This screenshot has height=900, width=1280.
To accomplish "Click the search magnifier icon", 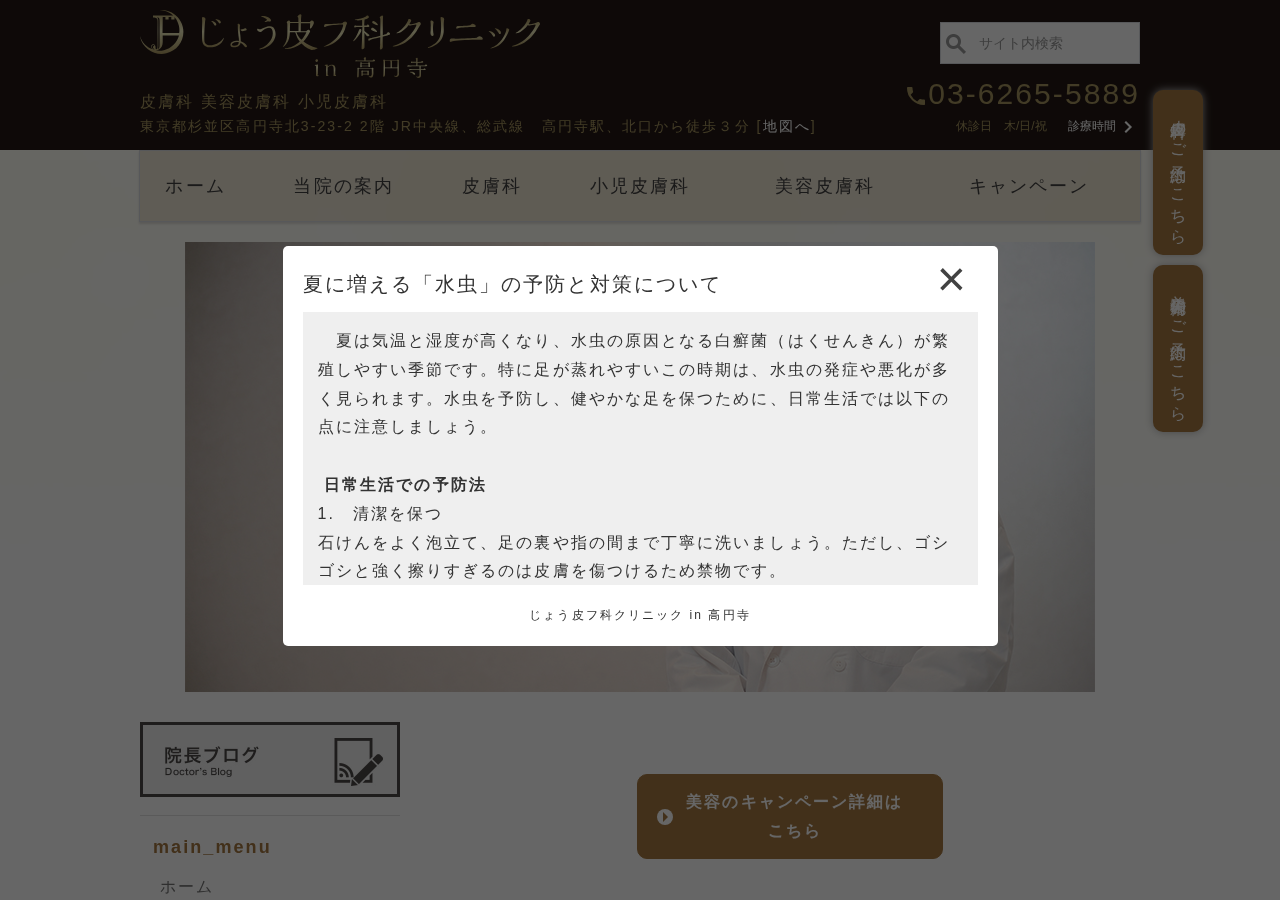I will click(956, 44).
